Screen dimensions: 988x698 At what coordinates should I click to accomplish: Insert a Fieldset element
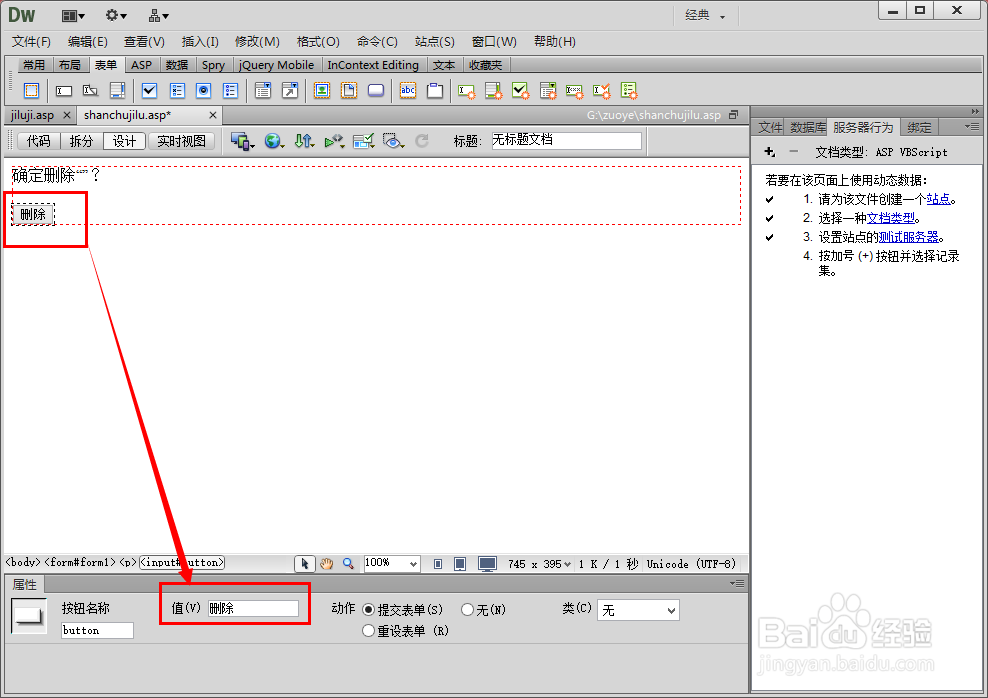coord(435,91)
